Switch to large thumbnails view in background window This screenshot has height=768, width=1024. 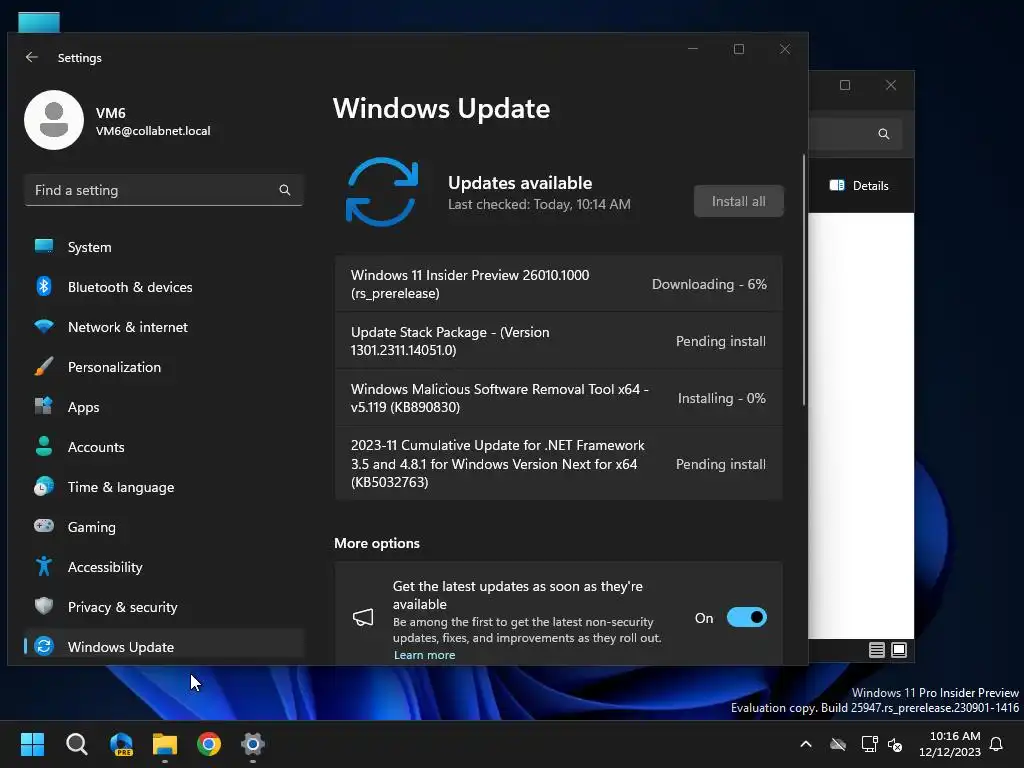(x=899, y=650)
